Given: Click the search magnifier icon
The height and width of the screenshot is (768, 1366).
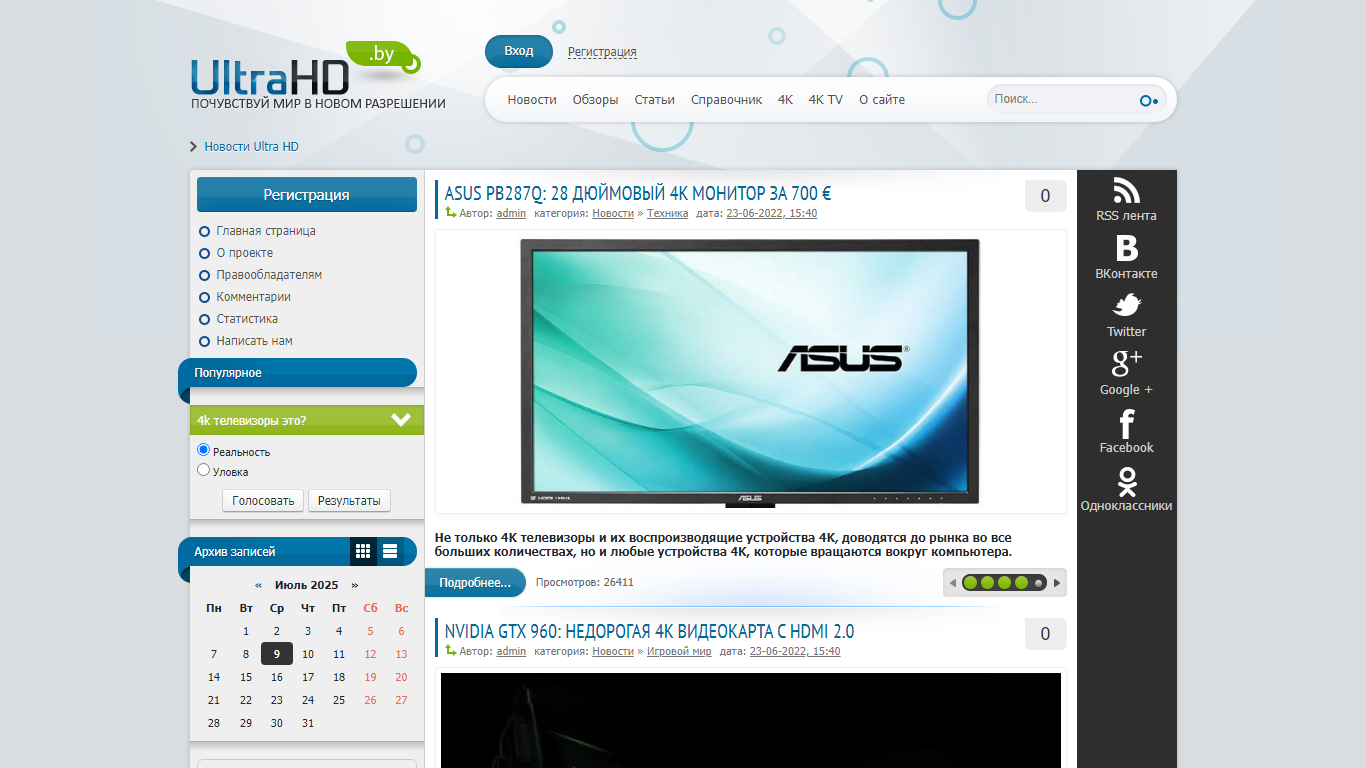Looking at the screenshot, I should 1148,100.
